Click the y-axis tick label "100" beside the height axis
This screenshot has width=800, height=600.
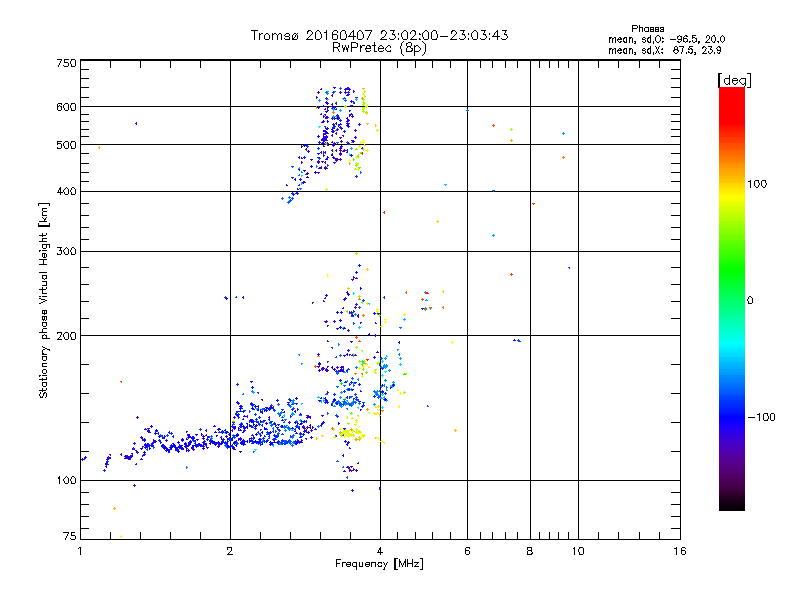pyautogui.click(x=66, y=480)
